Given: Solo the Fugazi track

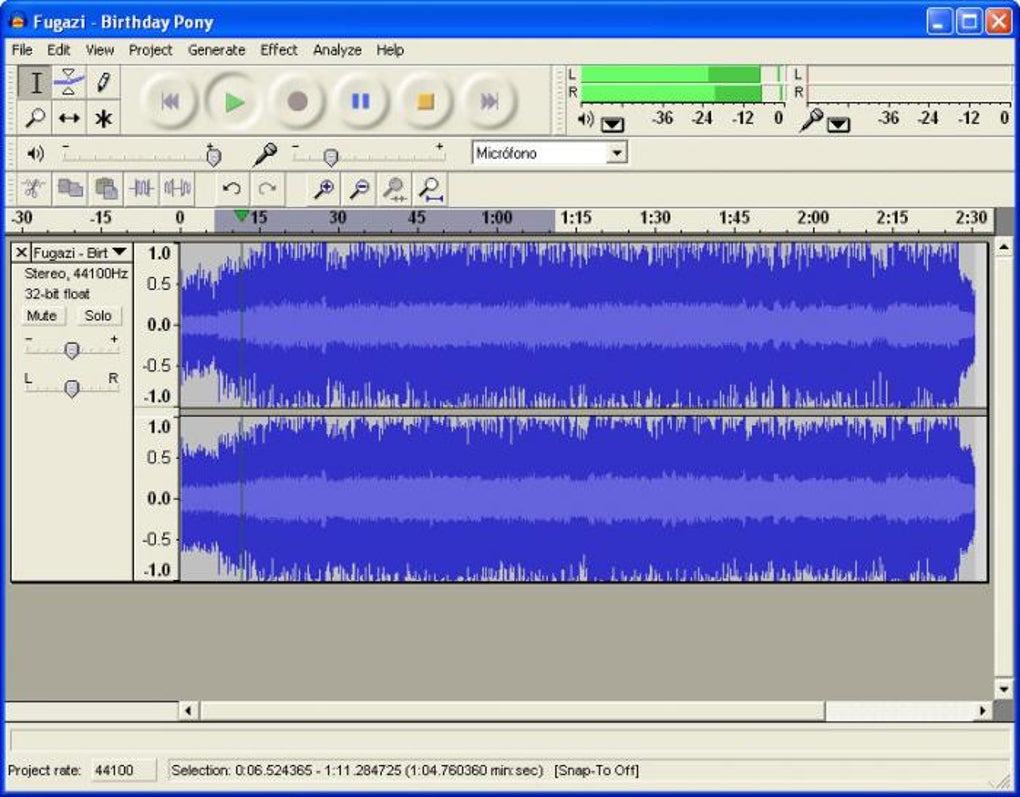Looking at the screenshot, I should (x=98, y=316).
